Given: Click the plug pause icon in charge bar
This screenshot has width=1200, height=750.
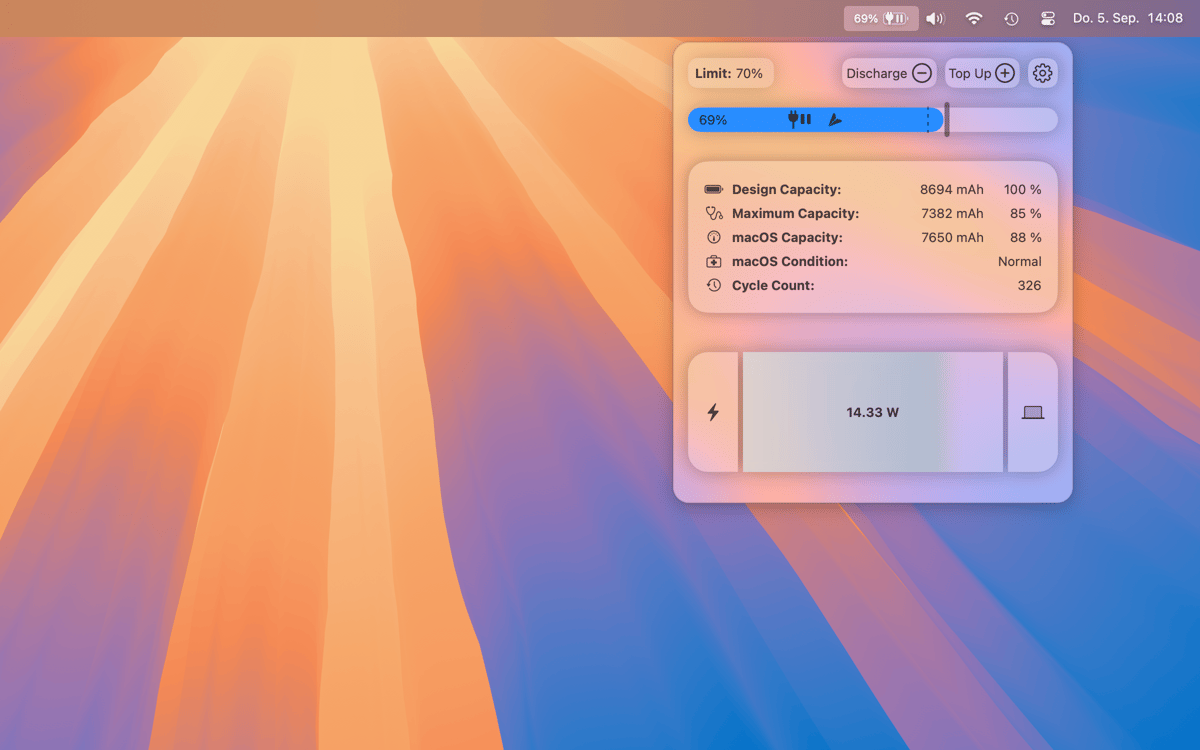Looking at the screenshot, I should coord(799,120).
